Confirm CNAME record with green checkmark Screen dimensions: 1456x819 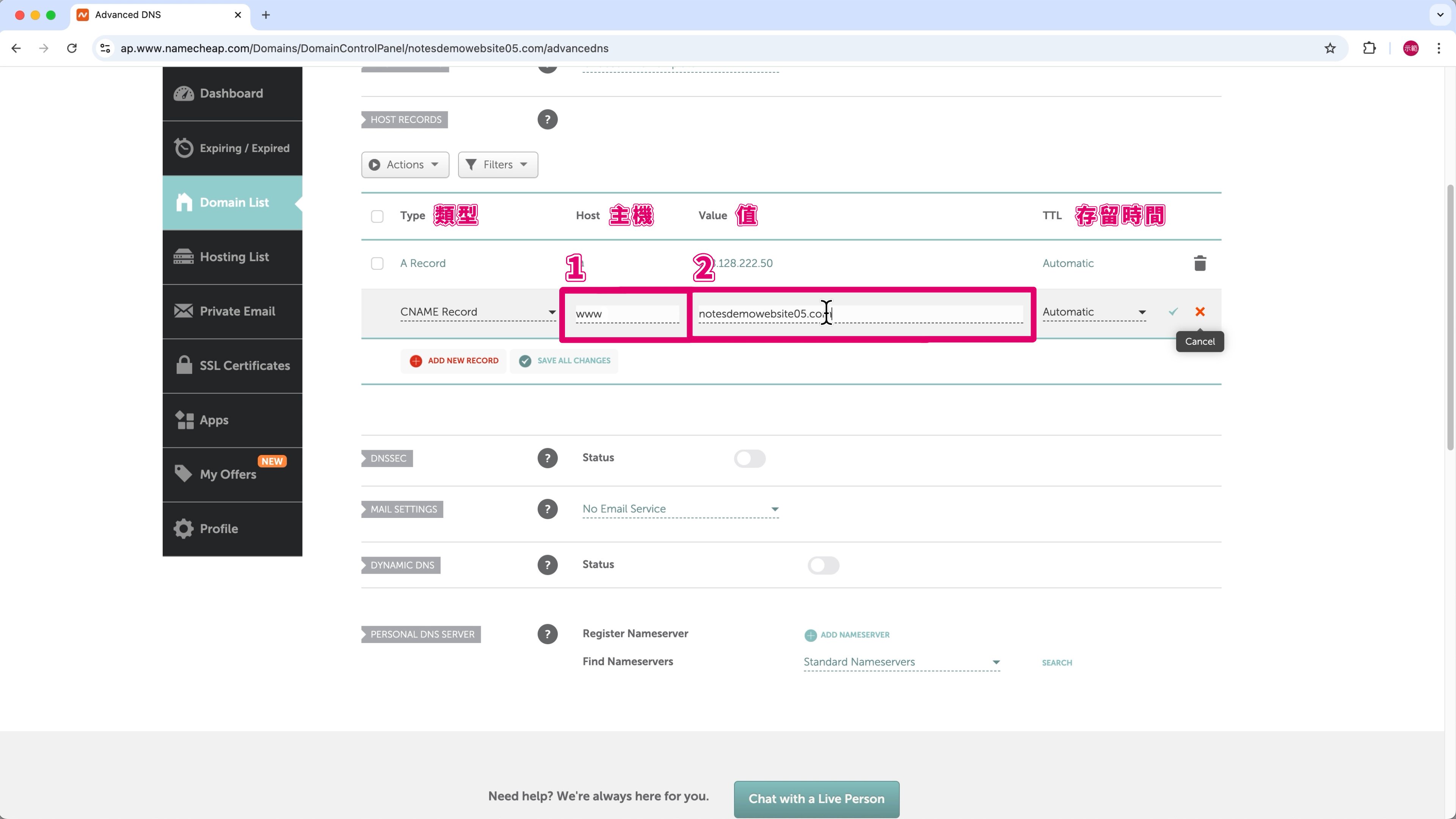pyautogui.click(x=1173, y=311)
